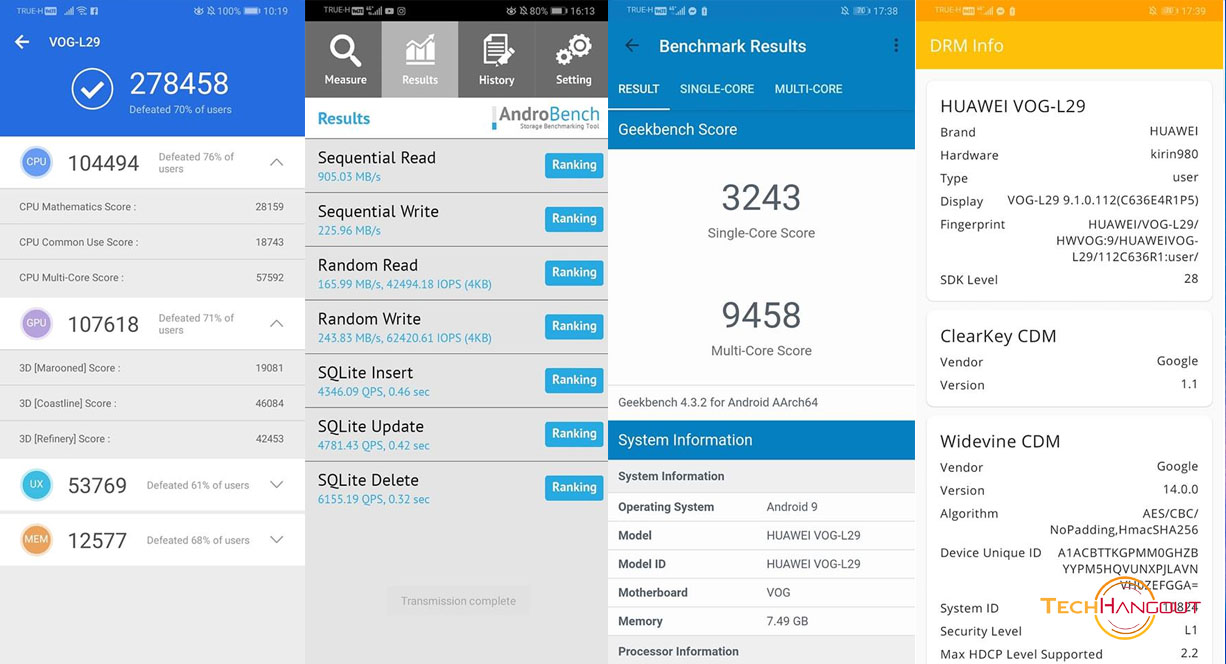
Task: Select the CPU Mathematics Score row
Action: pyautogui.click(x=152, y=207)
